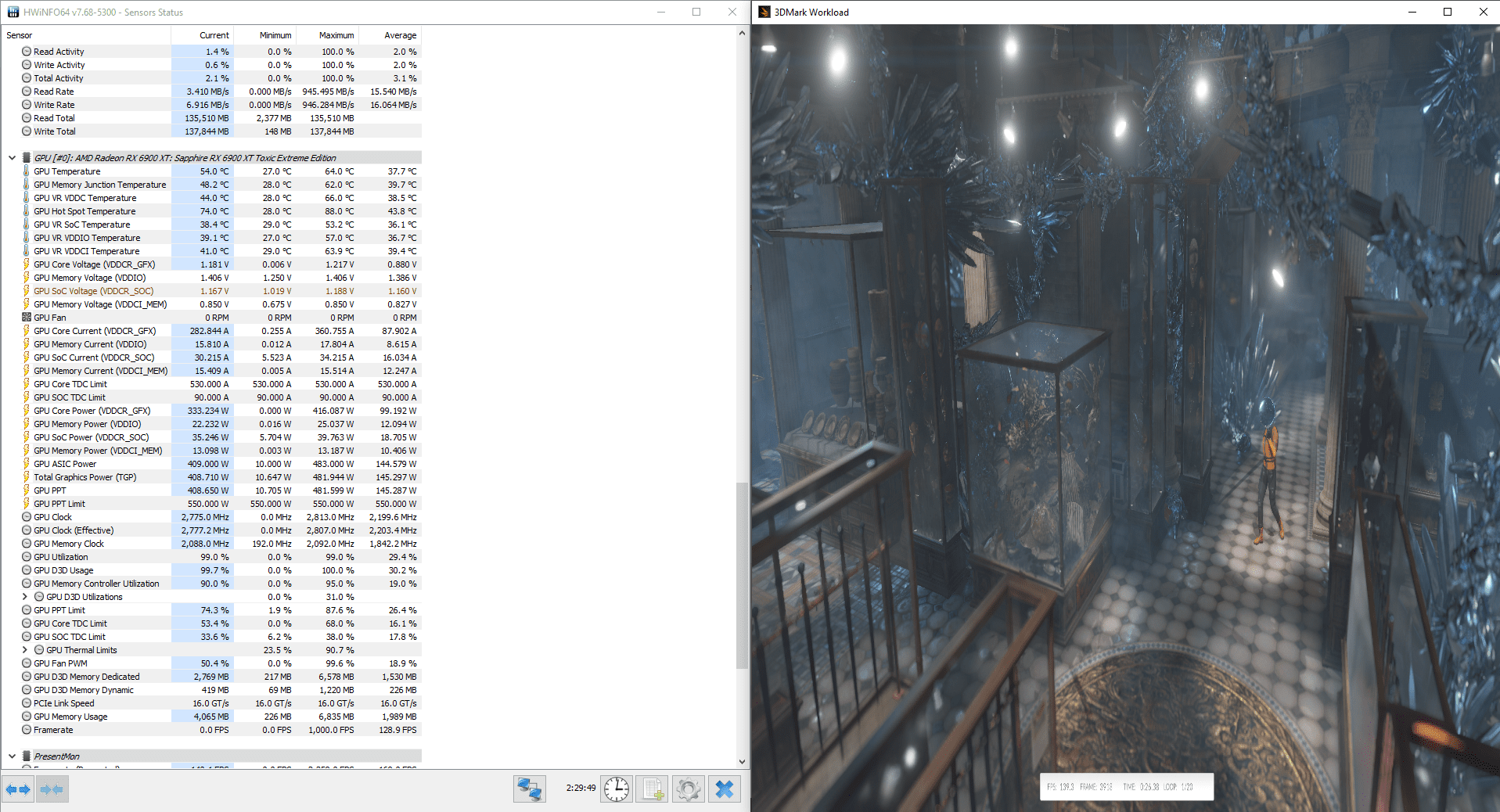Click the sensor list scroll-up arrow
1500x812 pixels.
742,34
